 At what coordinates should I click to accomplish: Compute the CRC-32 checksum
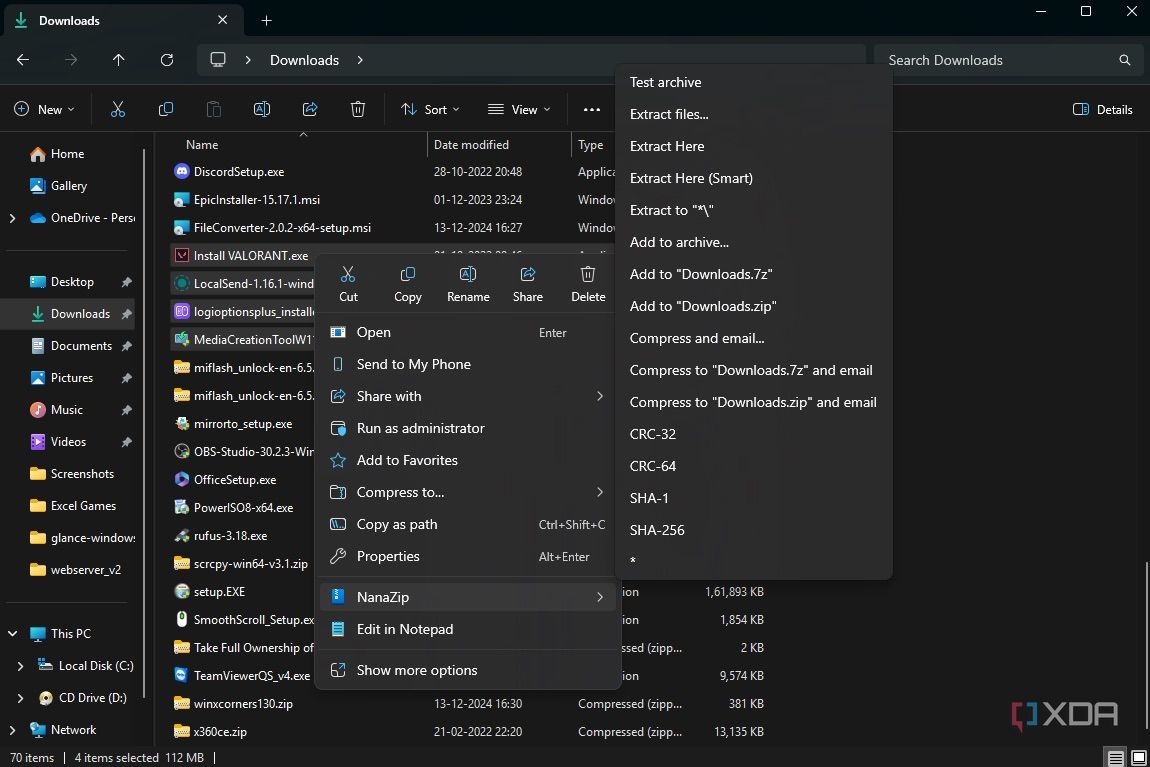tap(753, 434)
